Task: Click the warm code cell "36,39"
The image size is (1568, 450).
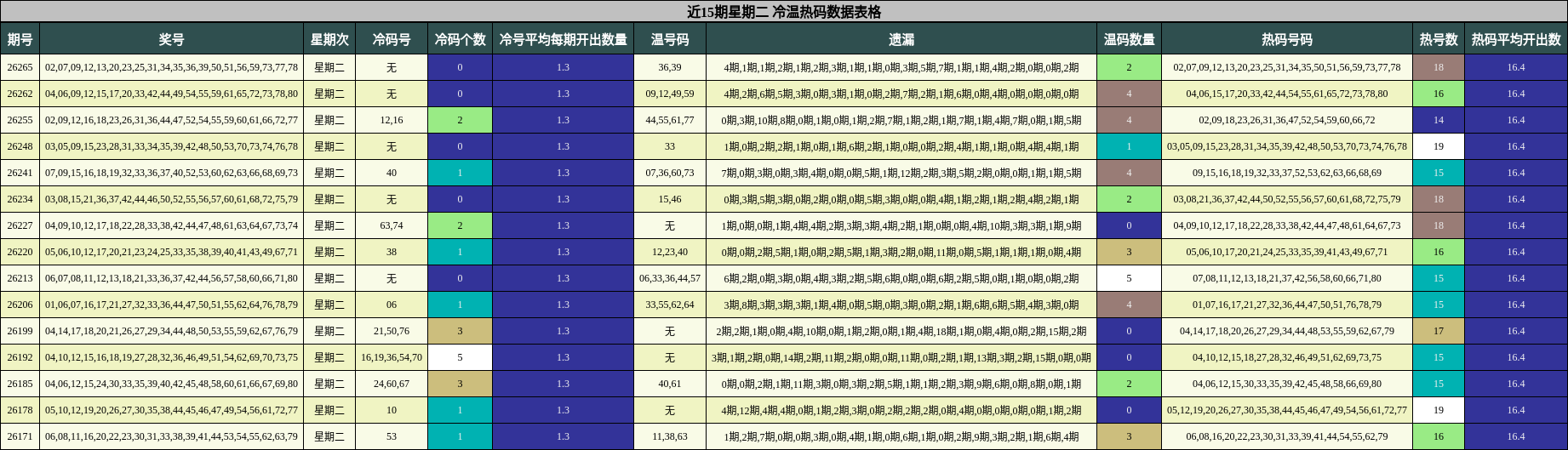Action: click(670, 67)
